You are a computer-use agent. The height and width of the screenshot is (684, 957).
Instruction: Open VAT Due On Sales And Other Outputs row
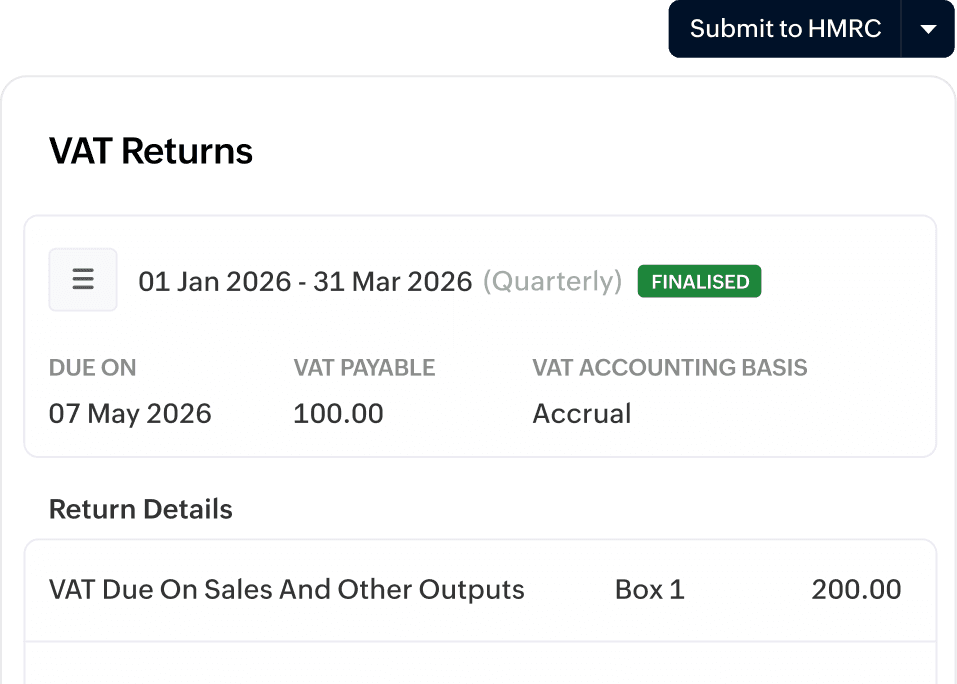(x=287, y=590)
